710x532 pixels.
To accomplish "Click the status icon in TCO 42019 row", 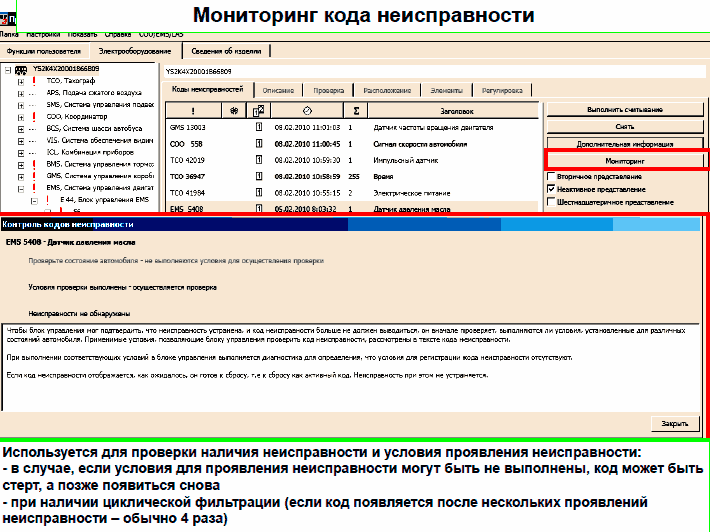I will (x=259, y=160).
